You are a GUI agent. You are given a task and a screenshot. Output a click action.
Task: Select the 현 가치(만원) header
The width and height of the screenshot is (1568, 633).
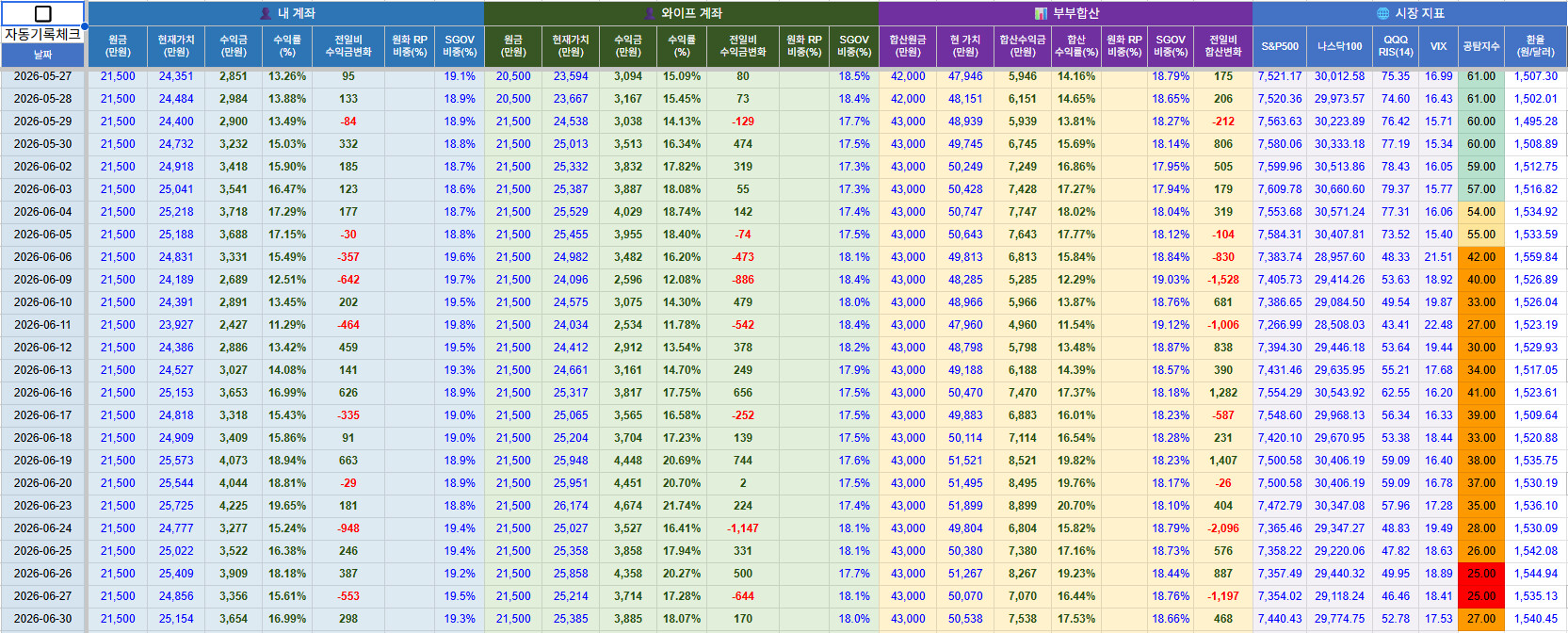tap(965, 46)
